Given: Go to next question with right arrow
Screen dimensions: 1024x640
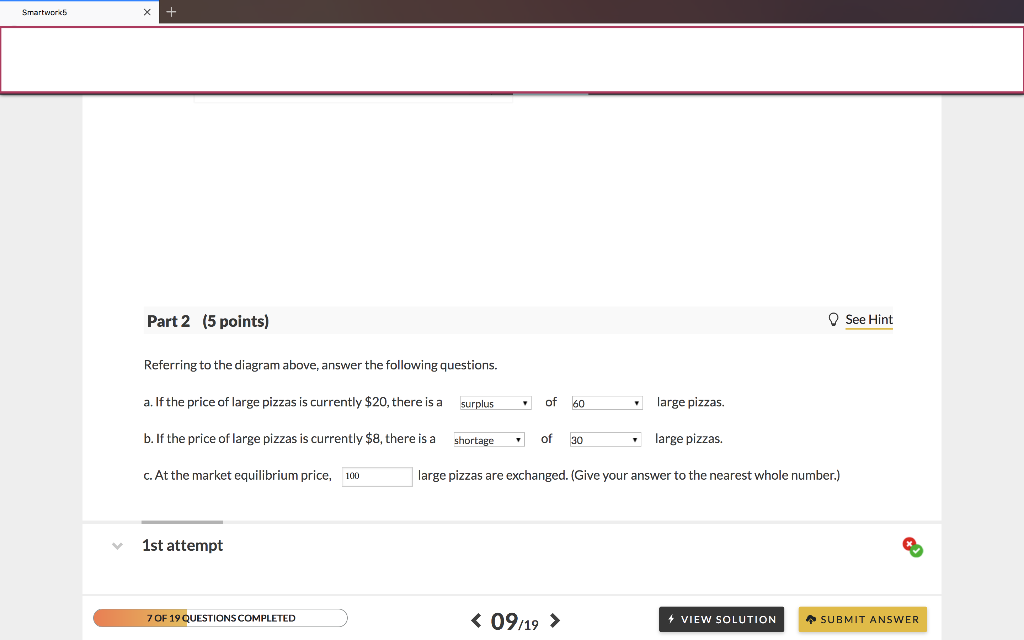Looking at the screenshot, I should coord(554,620).
